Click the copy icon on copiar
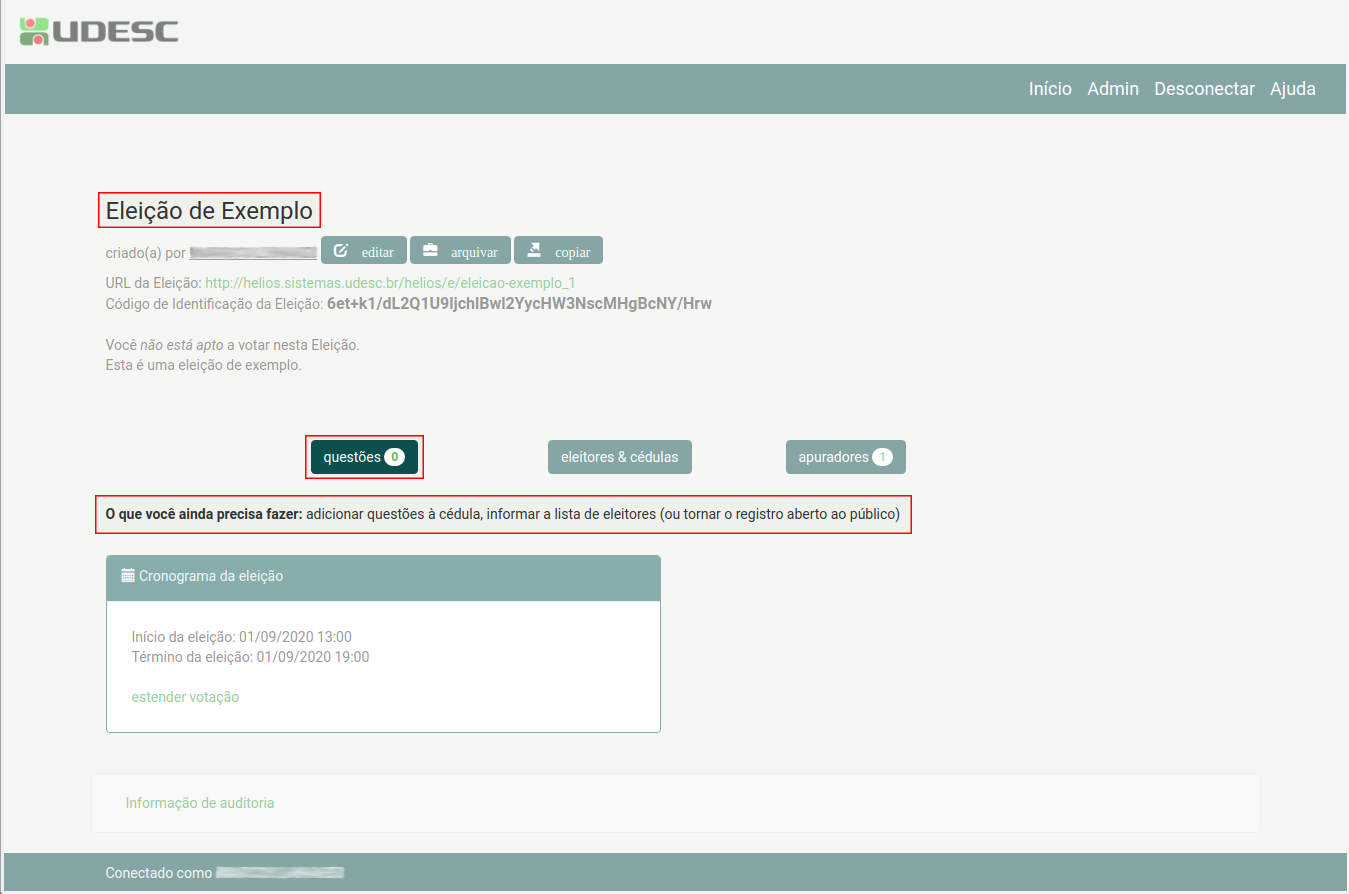Viewport: 1349px width, 894px height. 534,250
